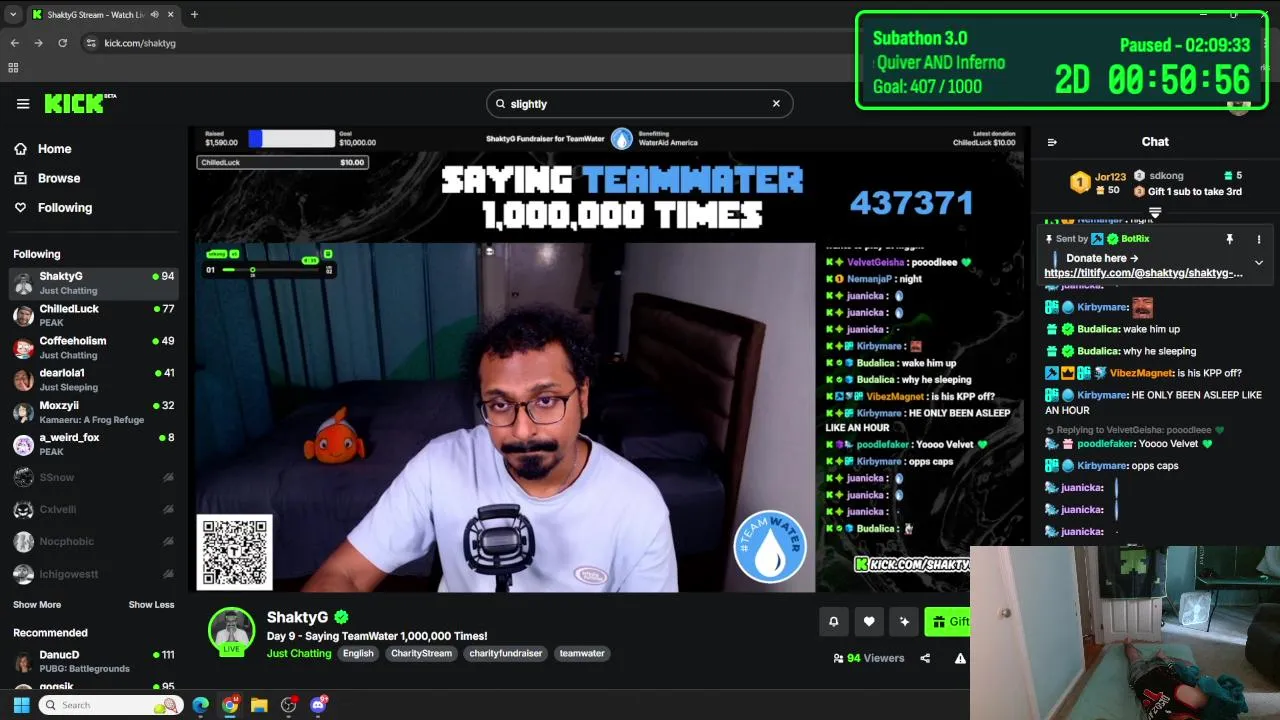Collapse the chat panel icon
The height and width of the screenshot is (720, 1280).
tap(1052, 142)
